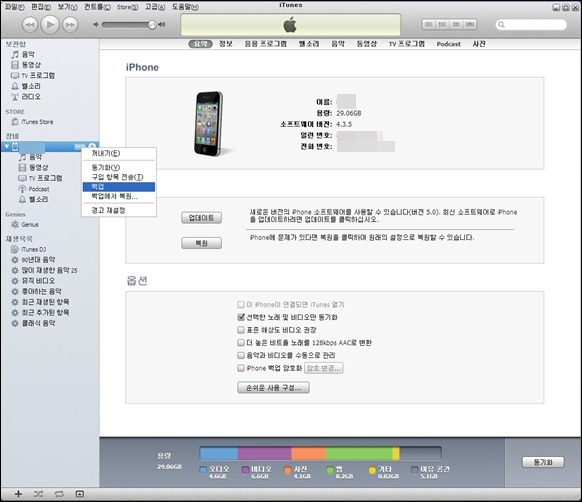Open the 도움말(H) menu

[x=185, y=7]
